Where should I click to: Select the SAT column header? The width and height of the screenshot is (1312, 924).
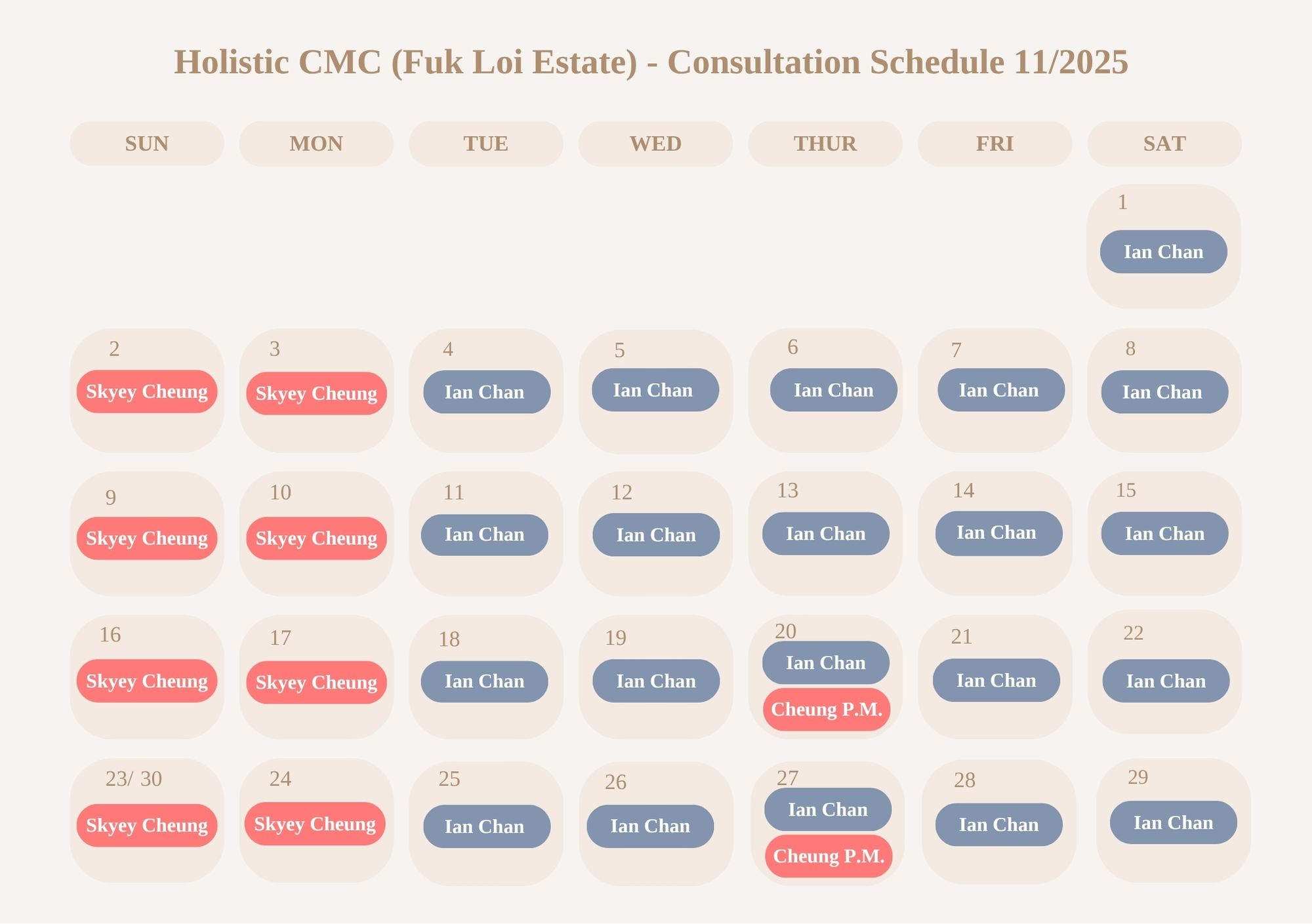point(1164,144)
